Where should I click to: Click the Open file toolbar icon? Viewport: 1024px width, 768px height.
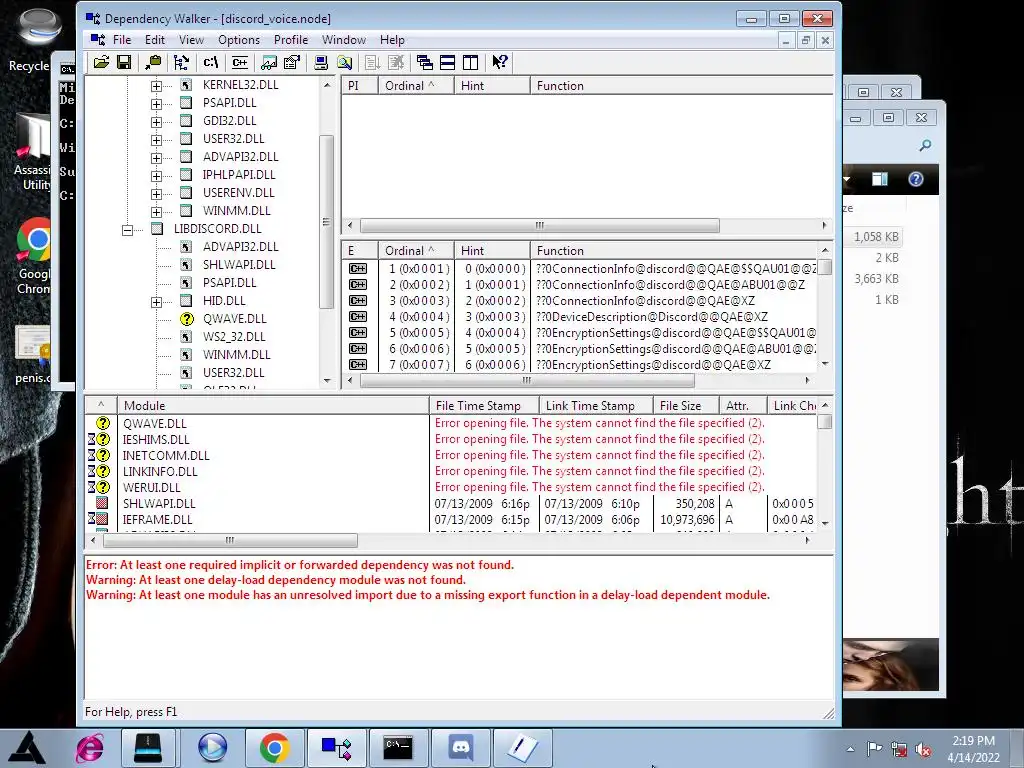(101, 62)
